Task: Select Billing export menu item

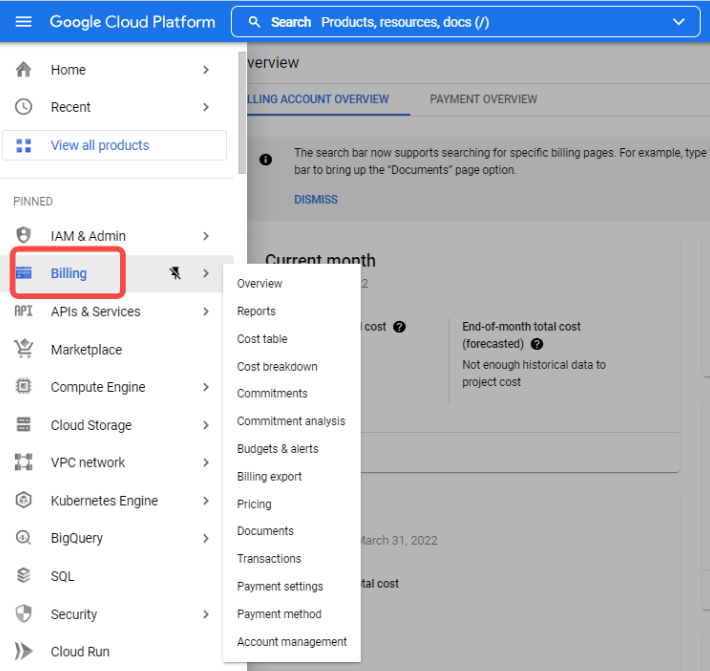Action: tap(269, 476)
